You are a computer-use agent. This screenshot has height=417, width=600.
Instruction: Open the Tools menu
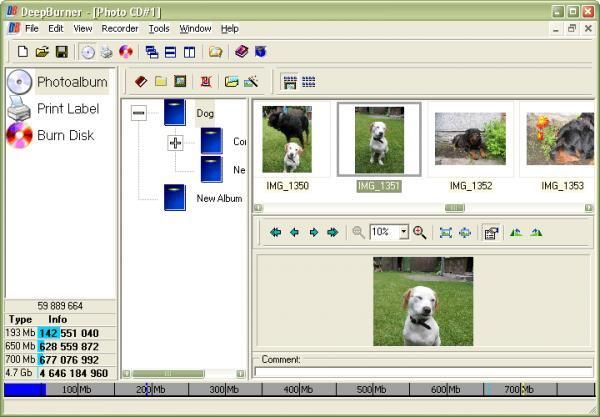(x=159, y=29)
